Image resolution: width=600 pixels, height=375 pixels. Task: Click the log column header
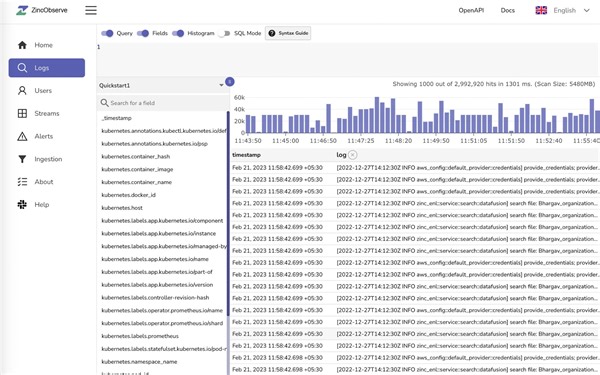click(x=341, y=155)
